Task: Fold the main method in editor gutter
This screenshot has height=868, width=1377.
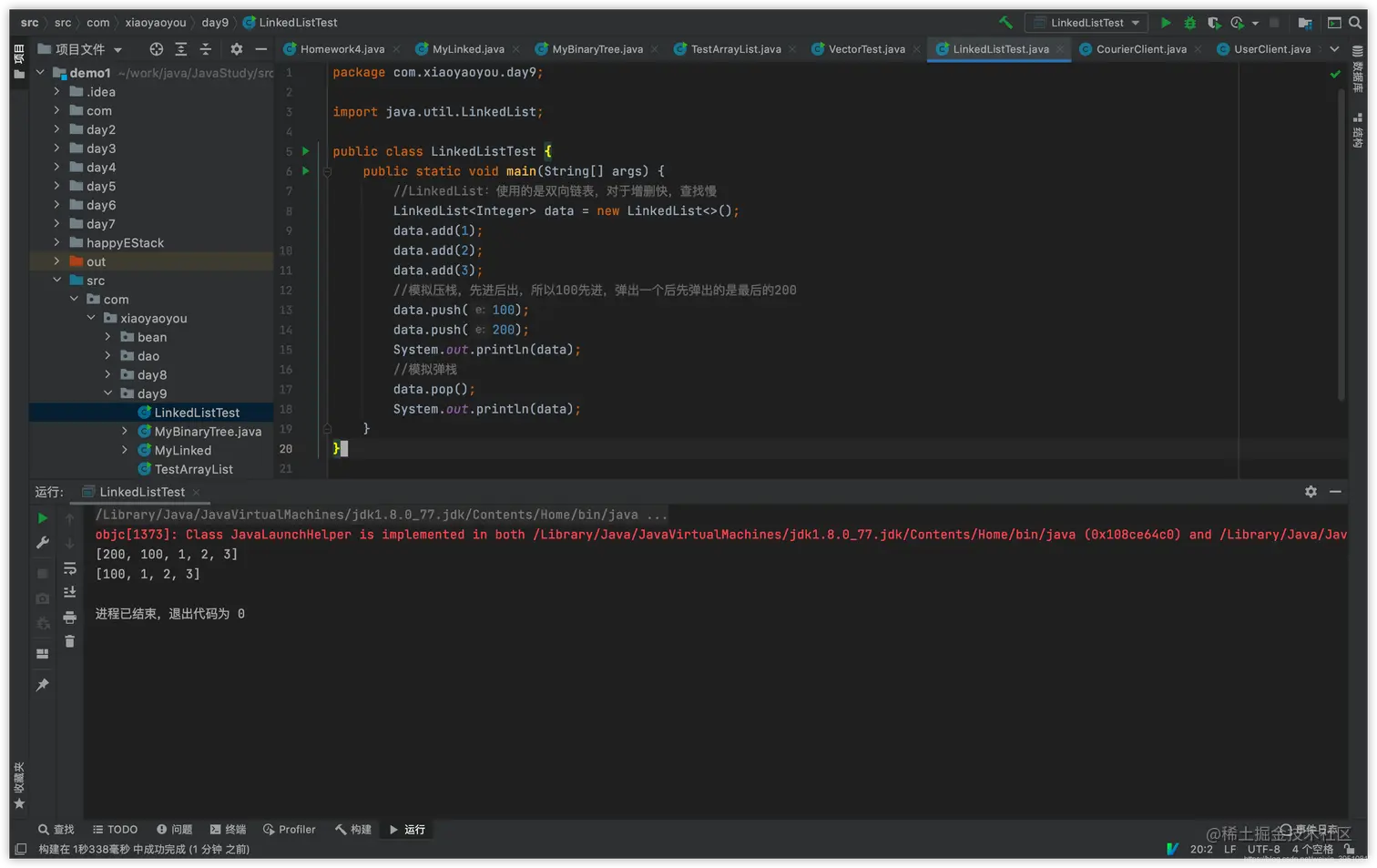Action: 327,171
